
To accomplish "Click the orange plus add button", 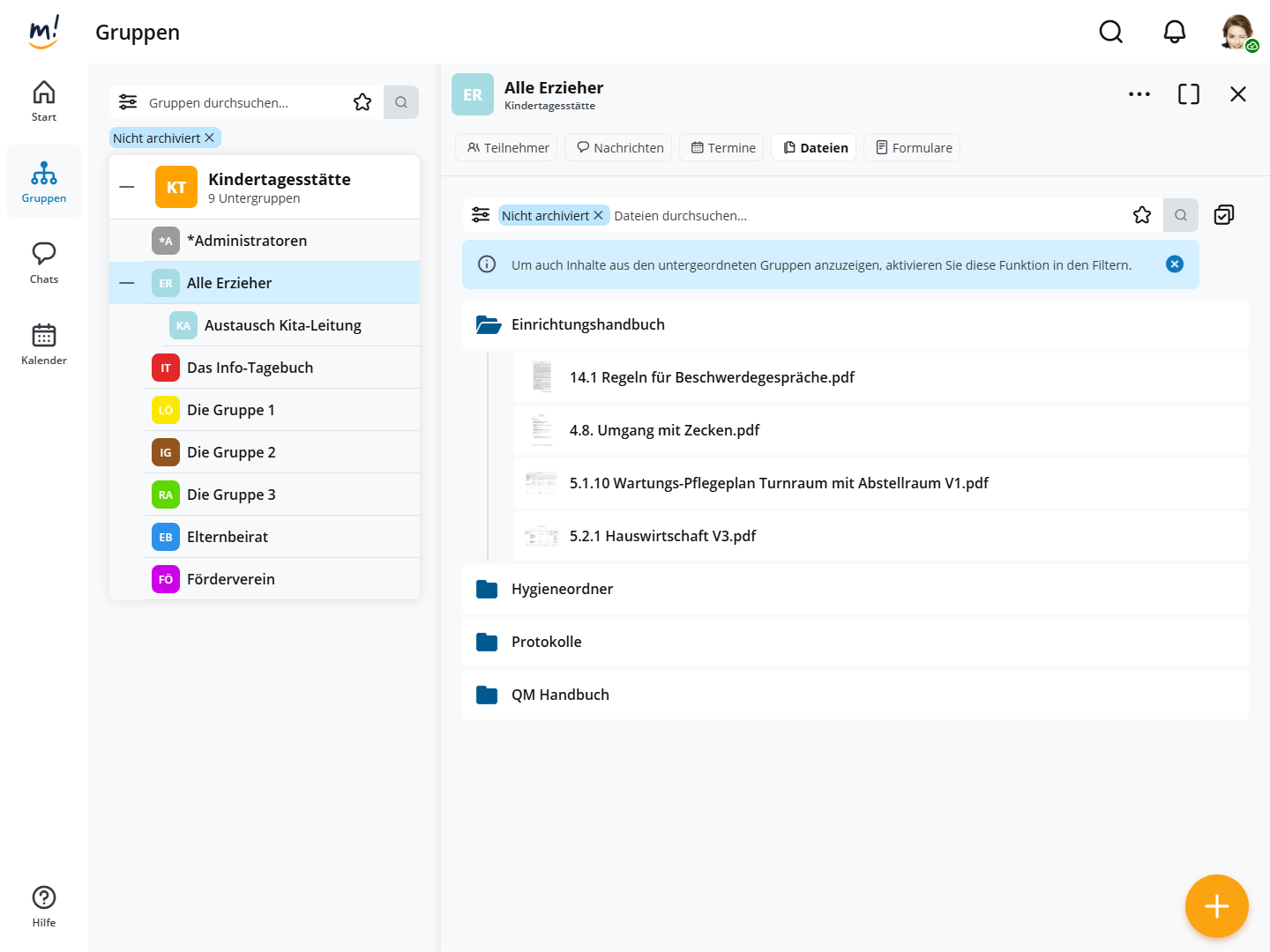I will click(1216, 906).
